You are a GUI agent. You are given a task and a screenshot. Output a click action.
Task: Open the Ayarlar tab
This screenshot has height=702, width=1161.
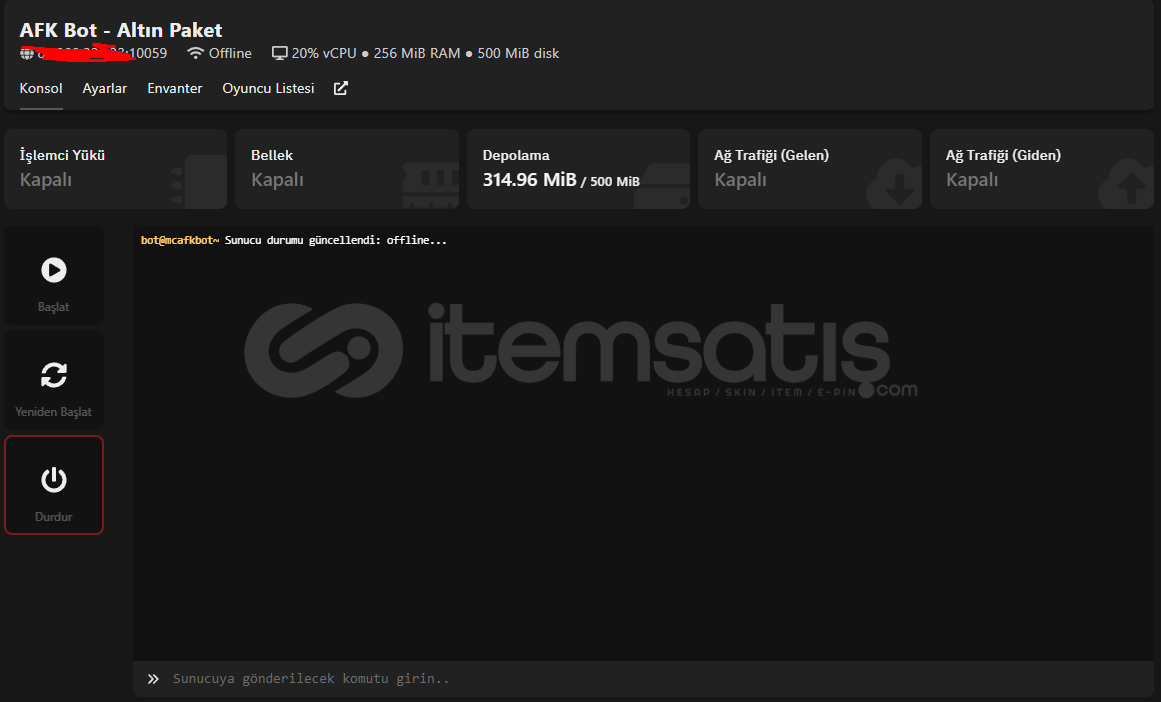(104, 88)
